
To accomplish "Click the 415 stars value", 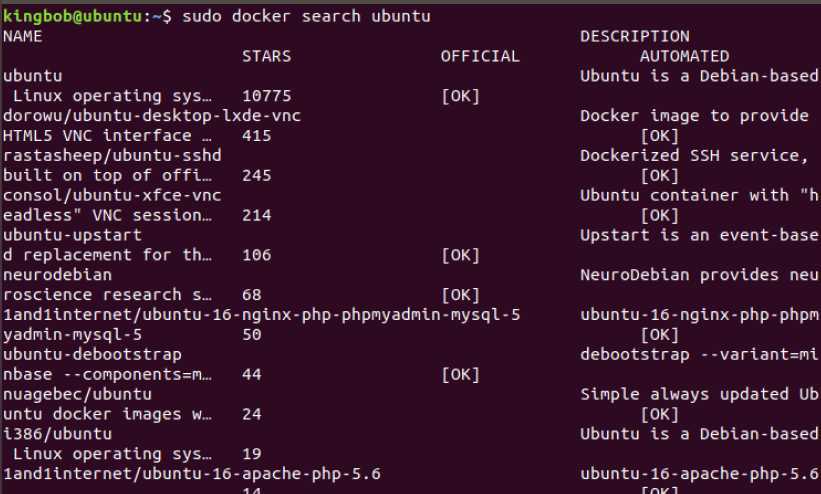I will (257, 136).
